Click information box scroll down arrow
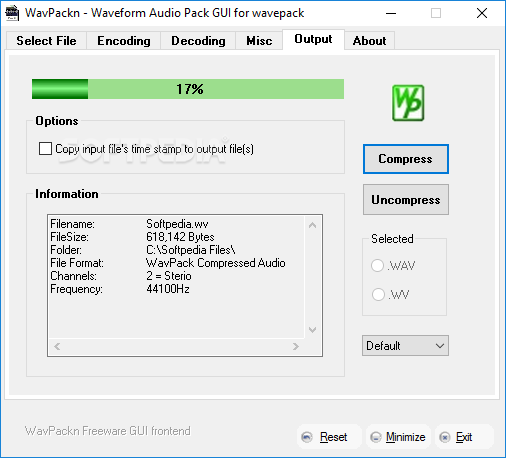 tap(312, 330)
